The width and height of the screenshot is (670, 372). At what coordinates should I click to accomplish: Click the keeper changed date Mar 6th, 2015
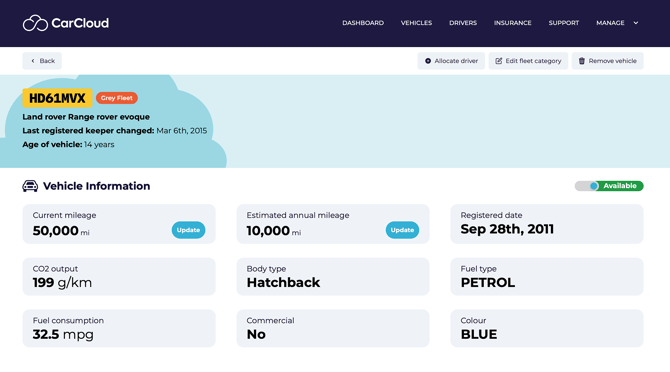pyautogui.click(x=182, y=131)
